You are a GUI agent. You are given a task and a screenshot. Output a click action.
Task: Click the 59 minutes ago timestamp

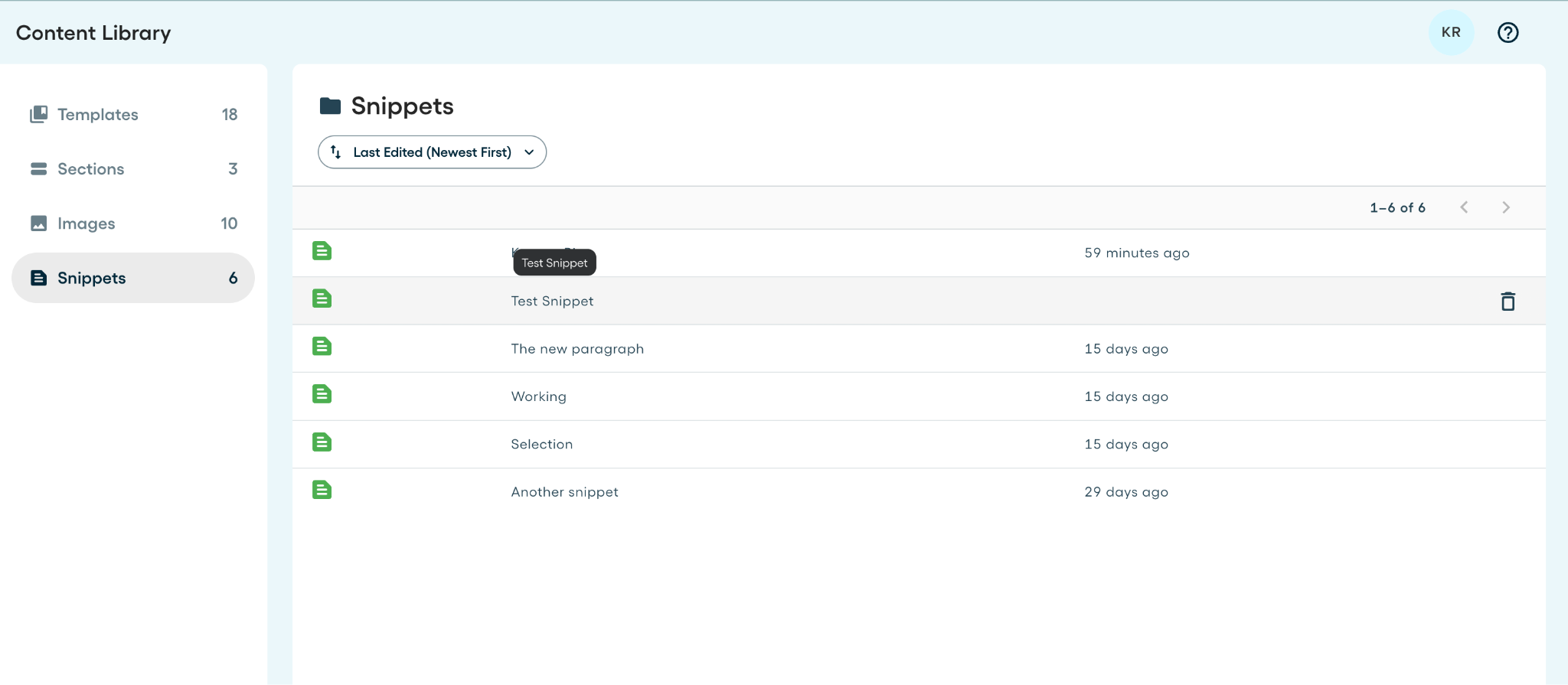[x=1137, y=253]
